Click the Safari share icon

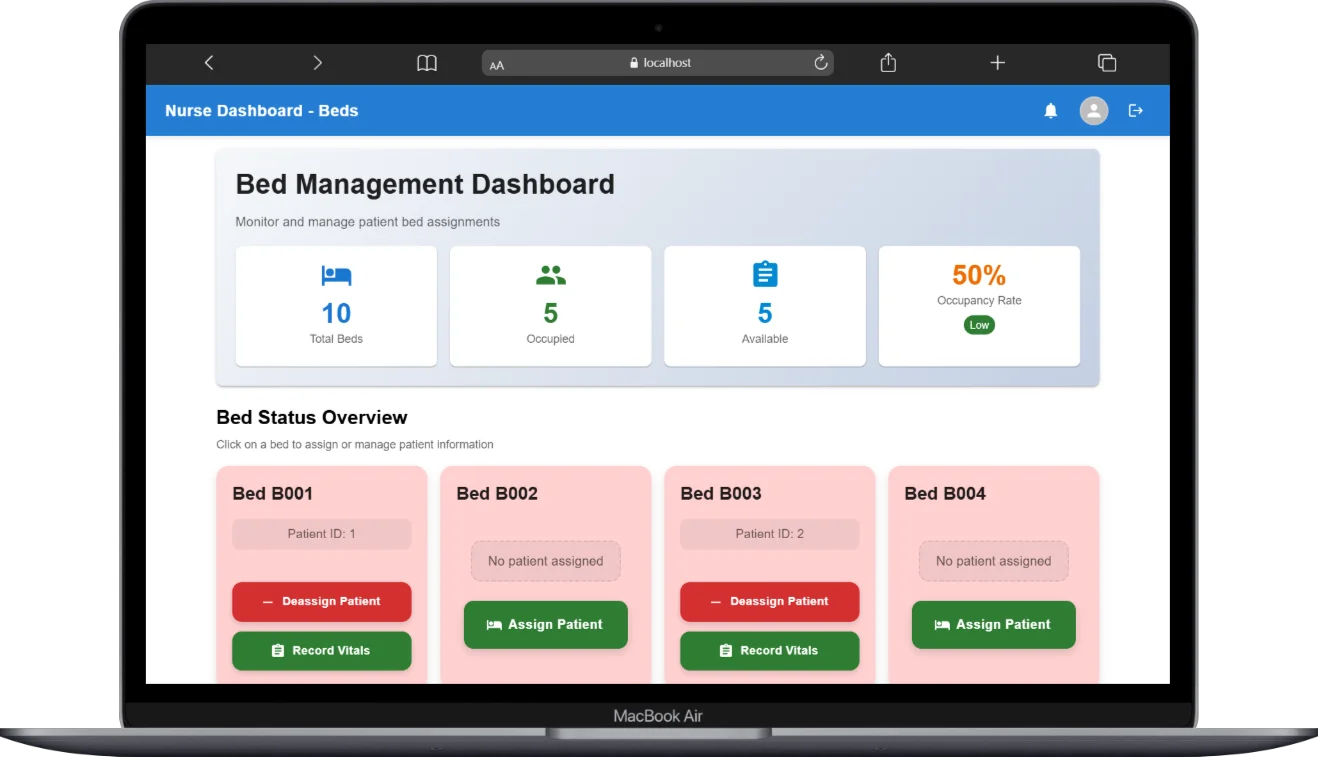coord(887,62)
